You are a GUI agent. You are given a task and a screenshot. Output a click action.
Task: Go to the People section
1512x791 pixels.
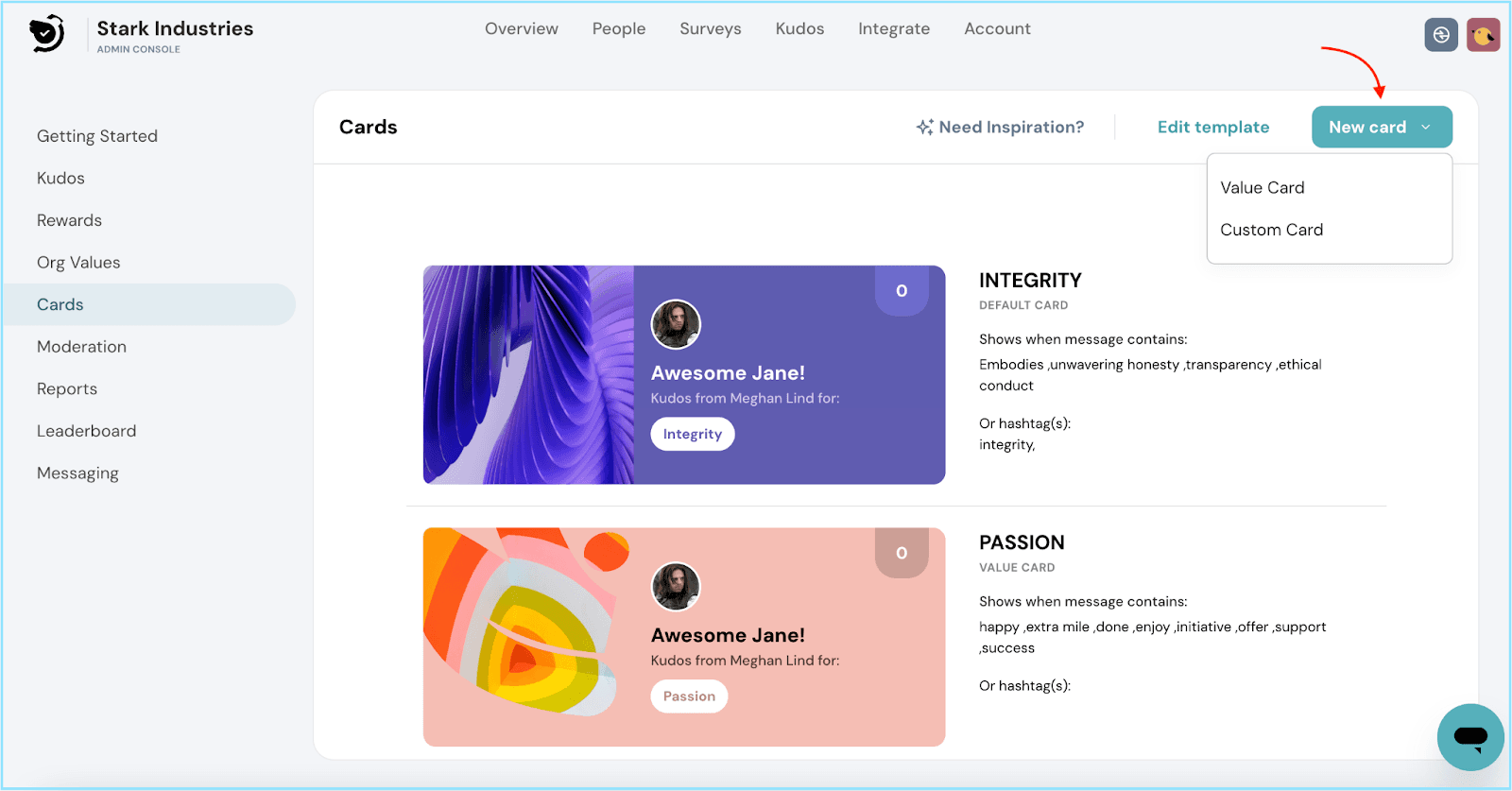coord(619,29)
